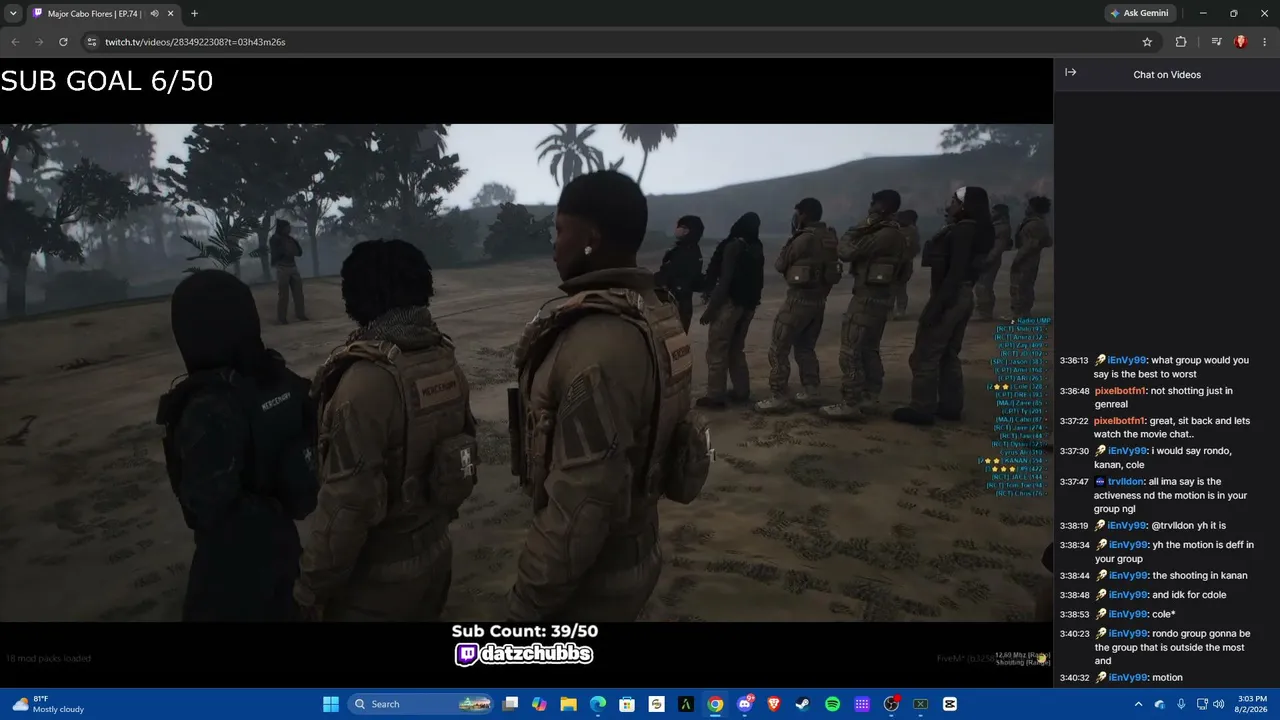Screen dimensions: 1280x720
Task: Show hidden system tray icons
Action: pyautogui.click(x=1138, y=704)
